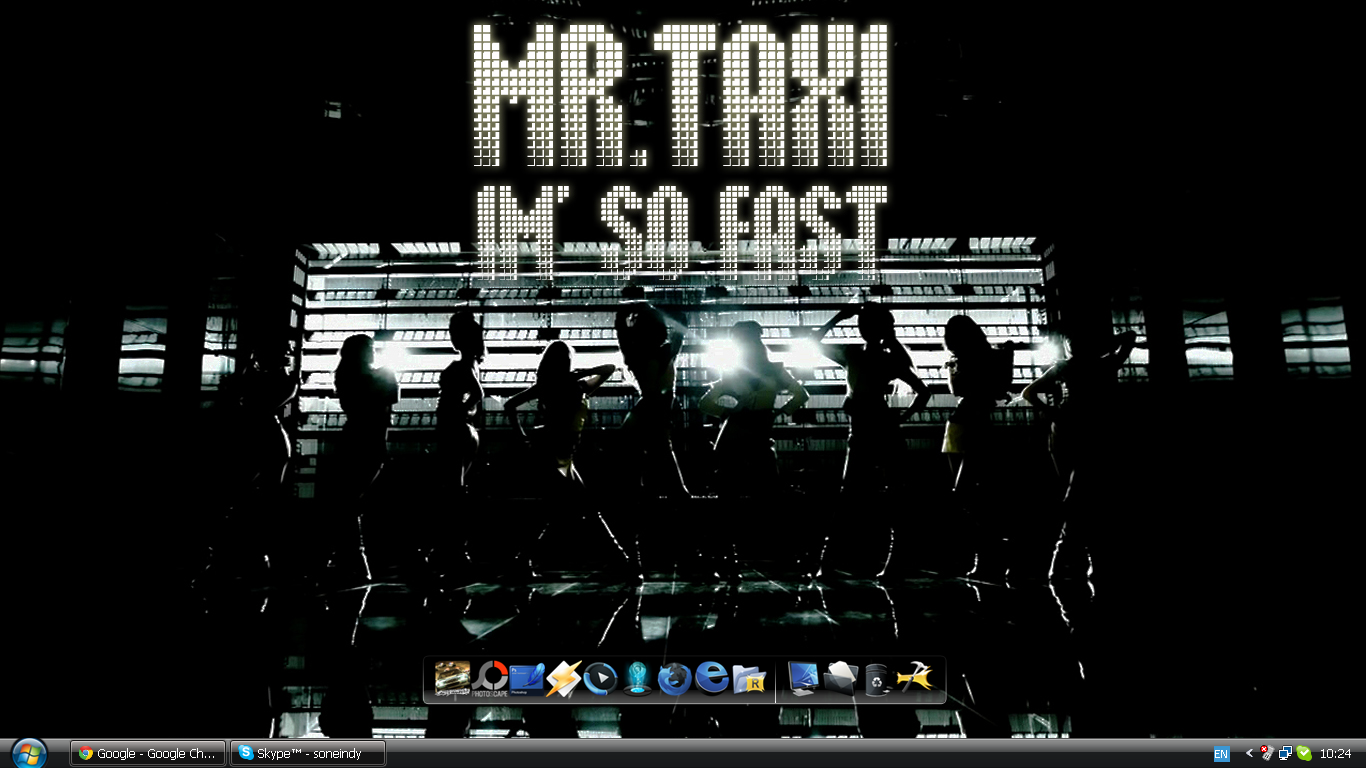The width and height of the screenshot is (1366, 768).
Task: Click the glowing blue orb dock icon
Action: (x=637, y=678)
